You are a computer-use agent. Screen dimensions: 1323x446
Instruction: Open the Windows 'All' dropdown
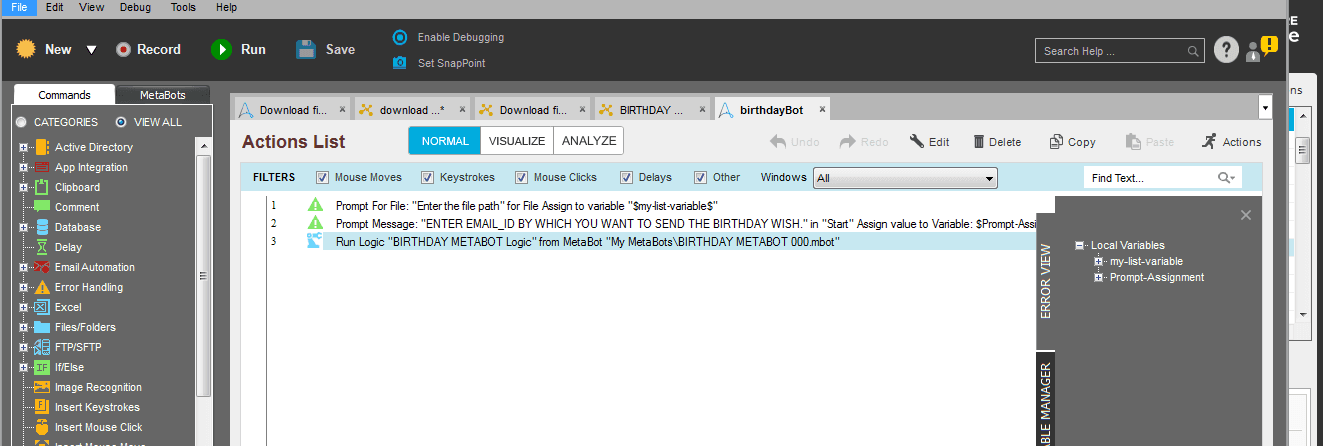point(906,178)
